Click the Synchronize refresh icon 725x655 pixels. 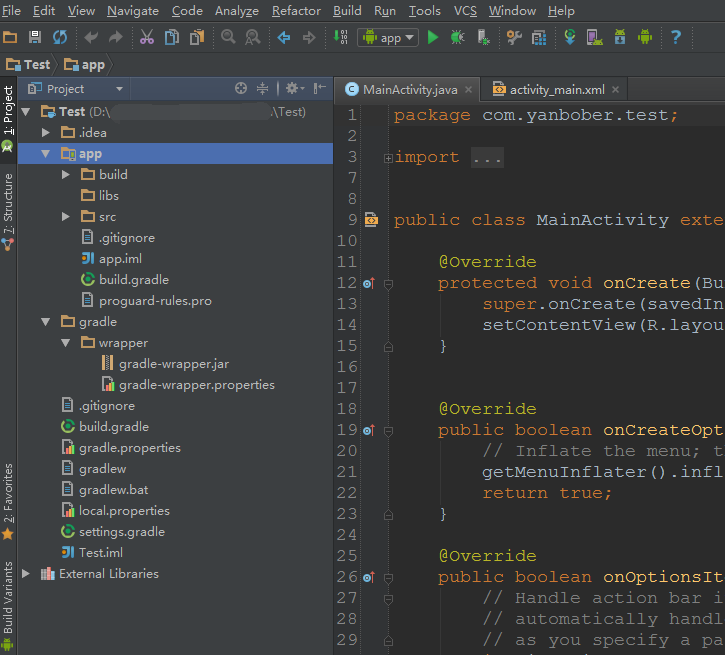pos(60,37)
